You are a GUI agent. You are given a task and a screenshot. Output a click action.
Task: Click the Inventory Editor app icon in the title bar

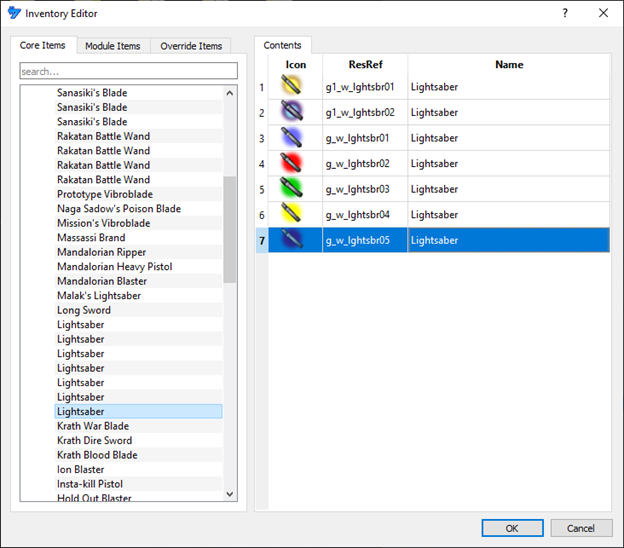(x=14, y=13)
